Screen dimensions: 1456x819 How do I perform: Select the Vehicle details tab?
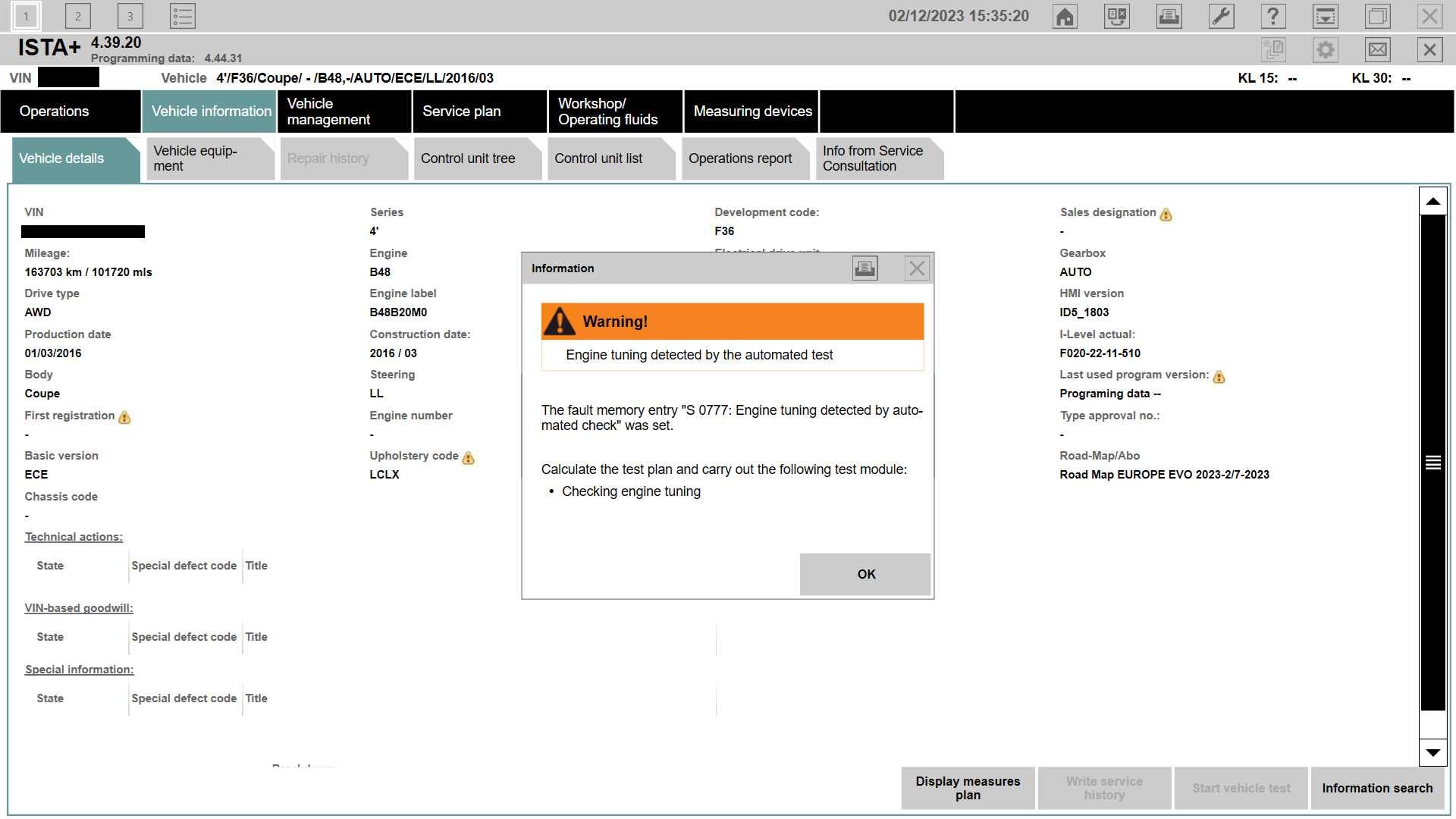[75, 158]
